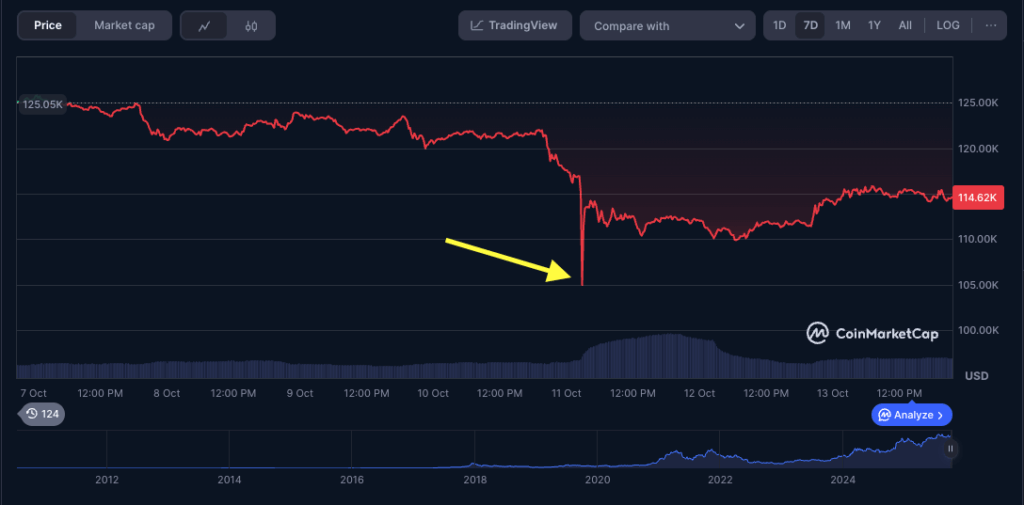Image resolution: width=1024 pixels, height=505 pixels.
Task: Click the 114.62K current price label
Action: click(977, 198)
